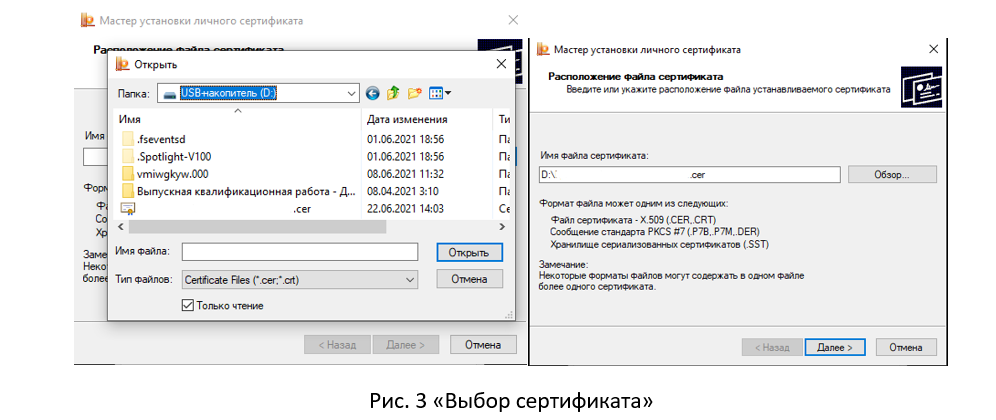The width and height of the screenshot is (996, 420).
Task: Create a new folder icon
Action: [x=415, y=93]
